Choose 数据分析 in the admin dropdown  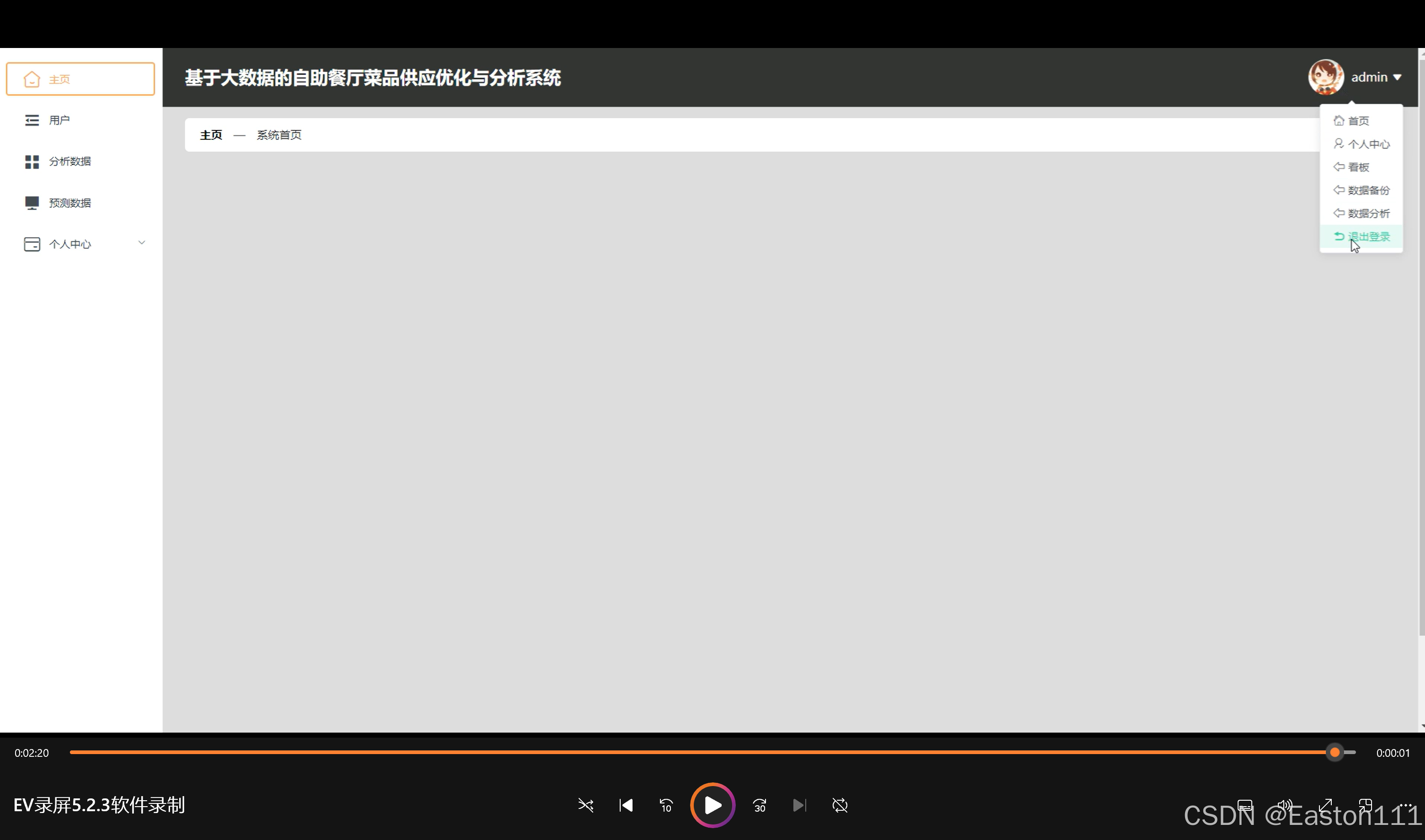tap(1361, 213)
